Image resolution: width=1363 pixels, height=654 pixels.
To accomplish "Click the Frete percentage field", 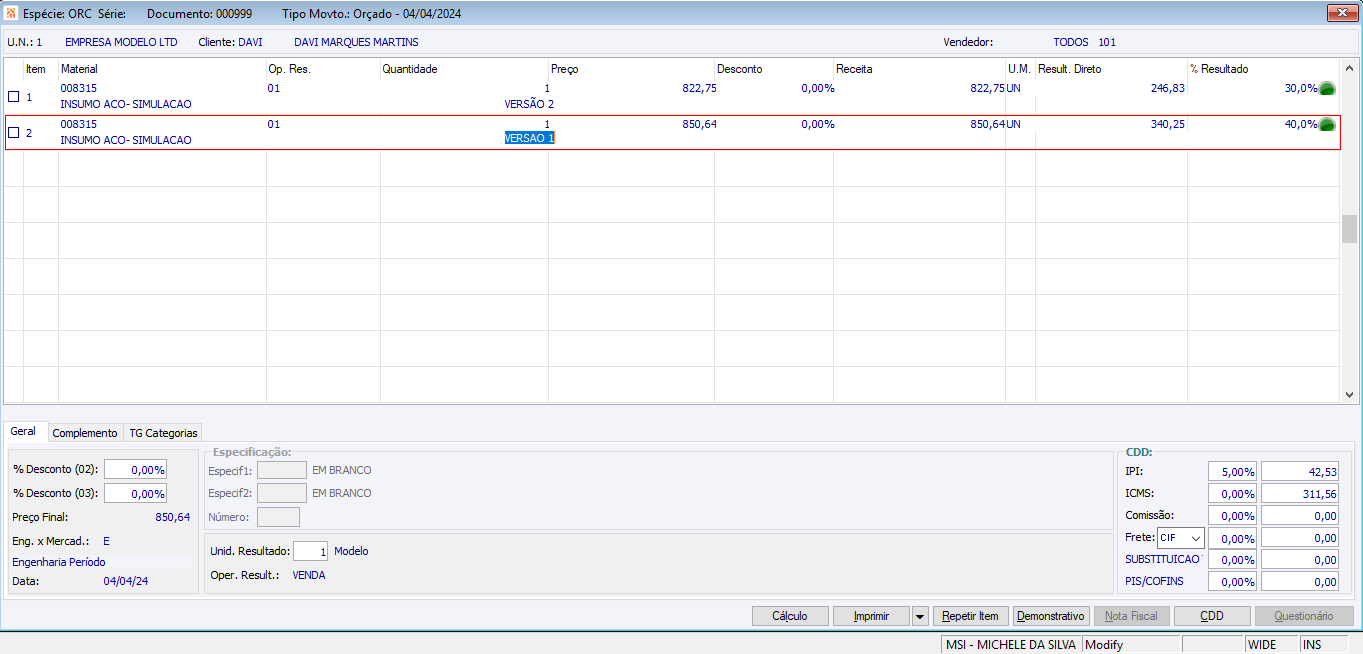I will point(1233,538).
